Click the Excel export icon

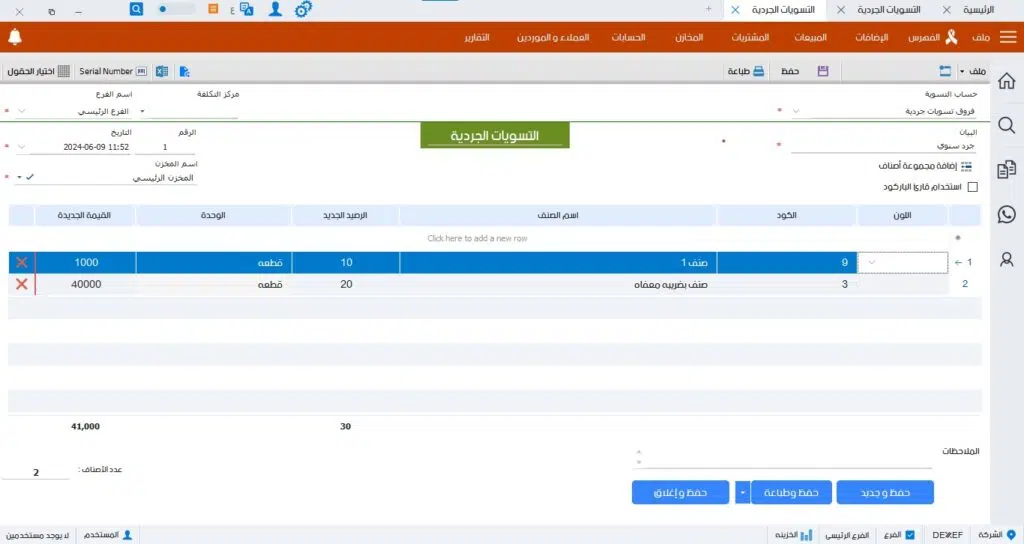tap(161, 71)
